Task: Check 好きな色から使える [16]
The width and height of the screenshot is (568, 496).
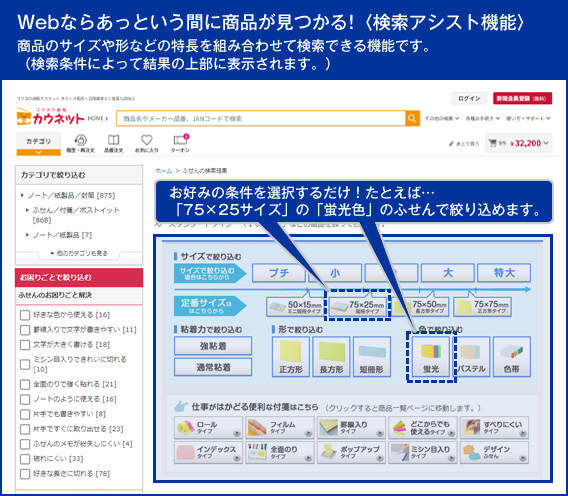Action: (25, 315)
